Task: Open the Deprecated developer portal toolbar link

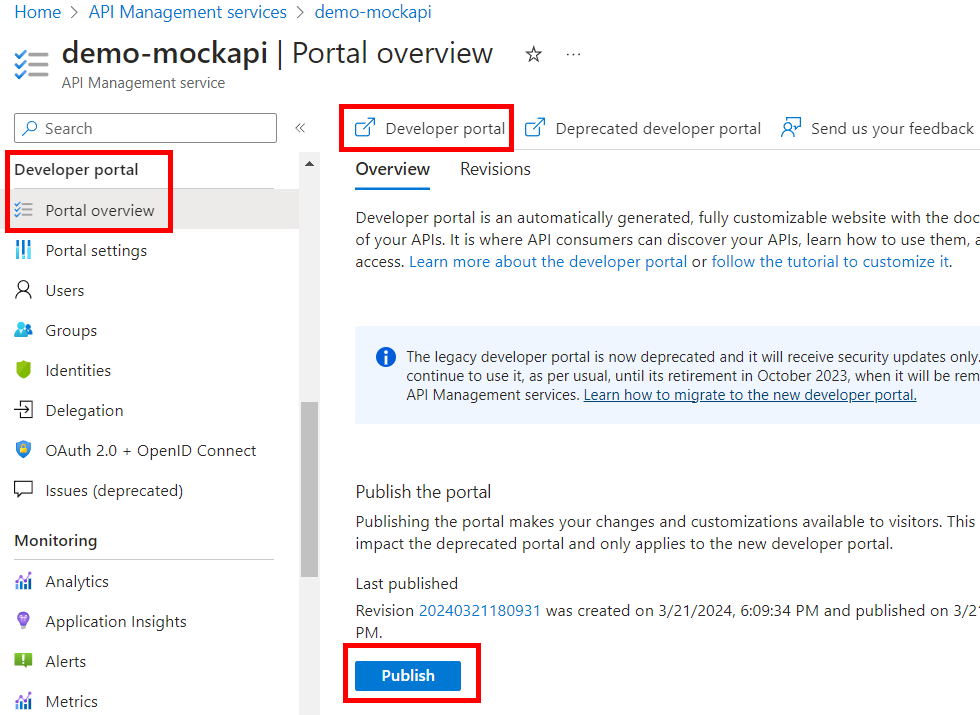Action: pyautogui.click(x=643, y=128)
